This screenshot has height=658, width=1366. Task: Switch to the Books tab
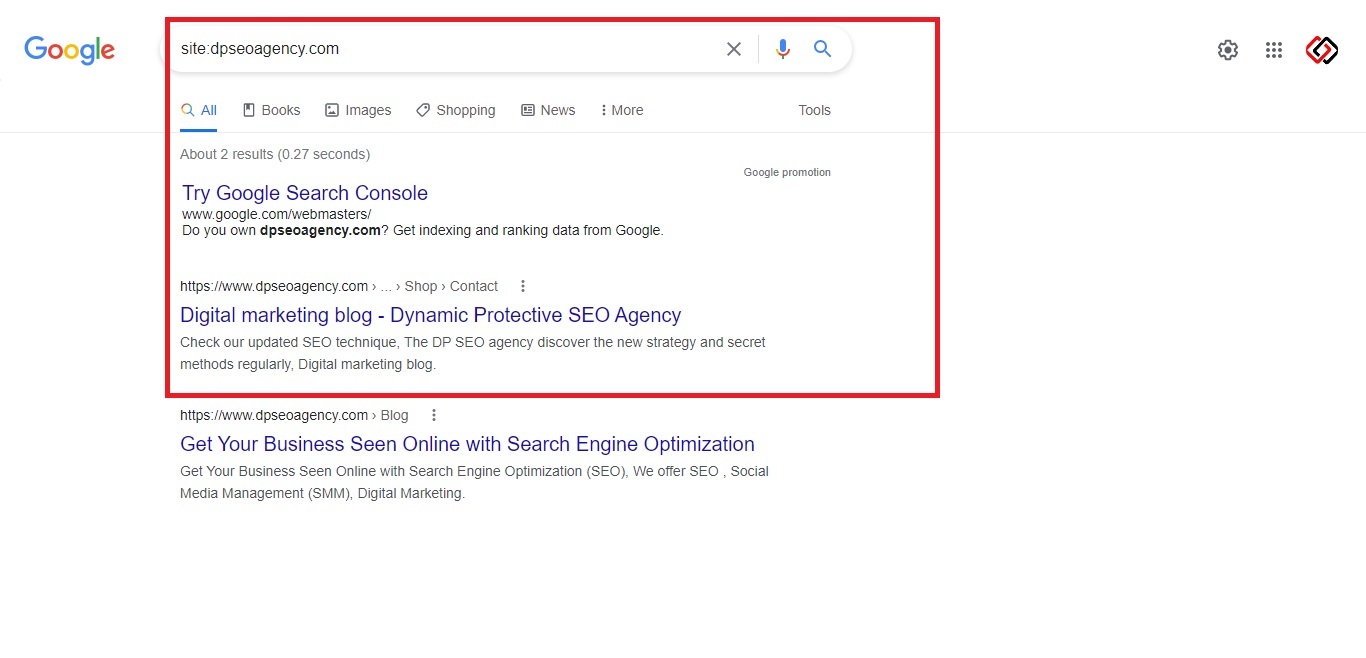point(271,110)
